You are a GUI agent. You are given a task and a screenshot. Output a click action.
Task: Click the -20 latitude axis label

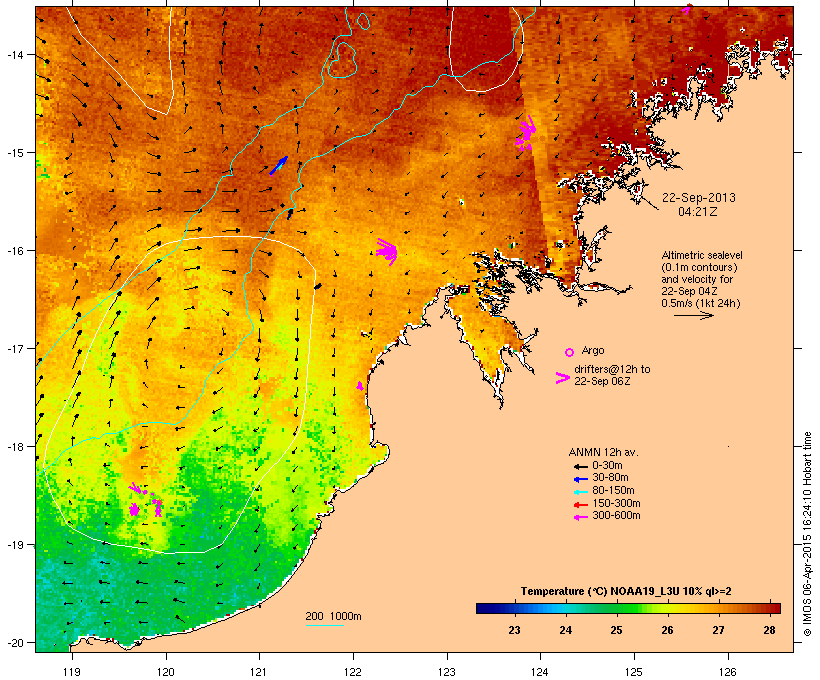(x=14, y=642)
